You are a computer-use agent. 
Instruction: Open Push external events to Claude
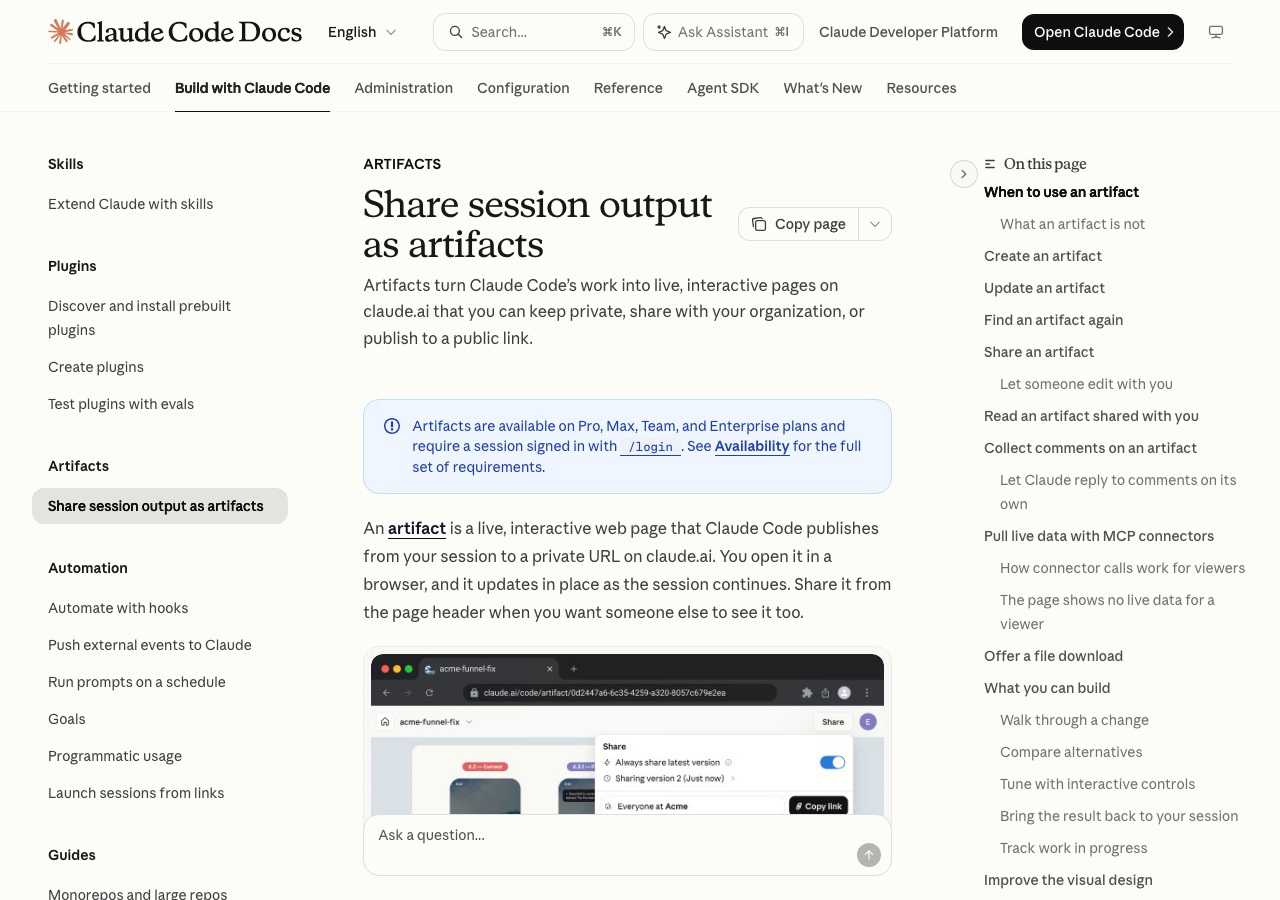tap(150, 645)
